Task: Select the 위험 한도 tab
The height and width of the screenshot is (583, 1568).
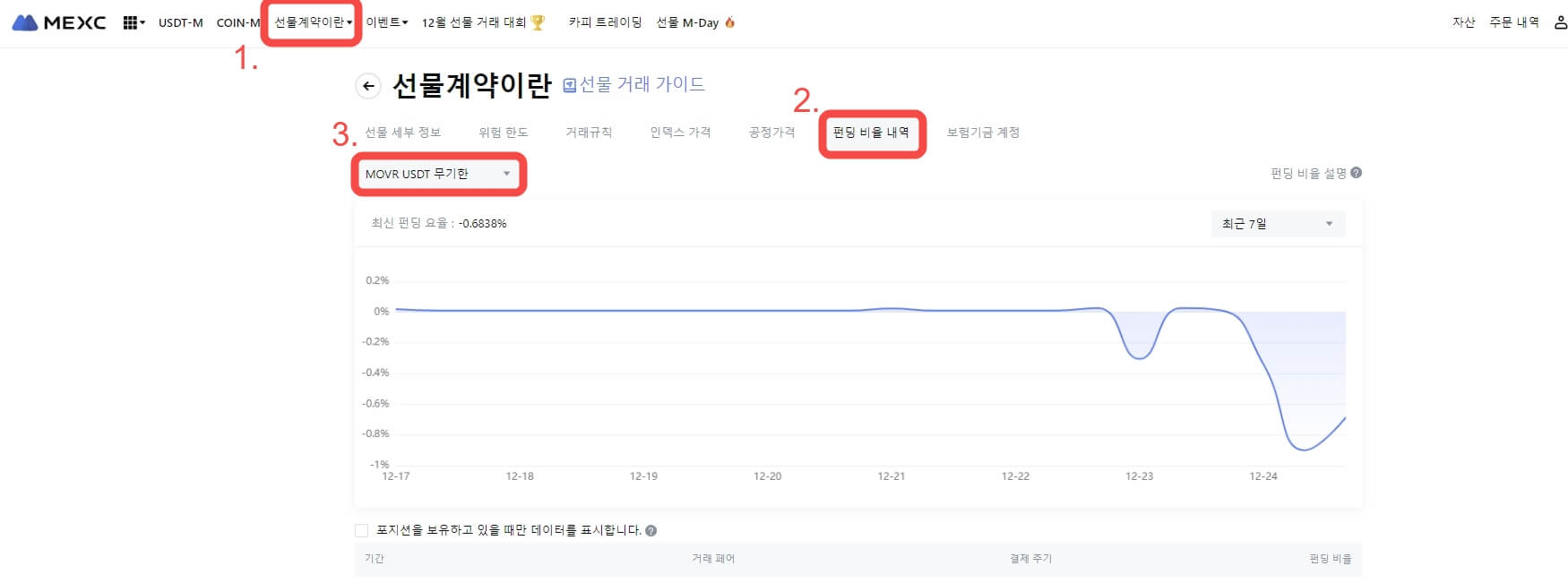Action: click(503, 133)
